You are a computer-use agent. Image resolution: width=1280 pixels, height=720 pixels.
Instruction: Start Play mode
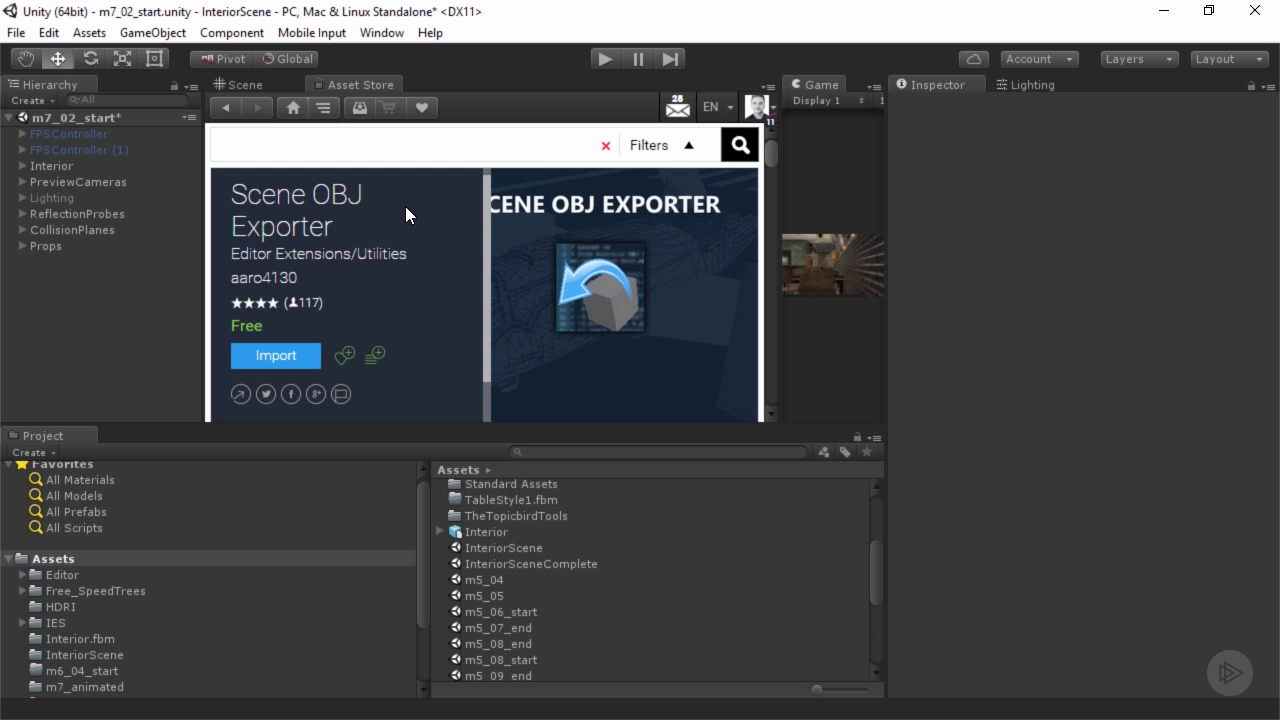tap(605, 59)
